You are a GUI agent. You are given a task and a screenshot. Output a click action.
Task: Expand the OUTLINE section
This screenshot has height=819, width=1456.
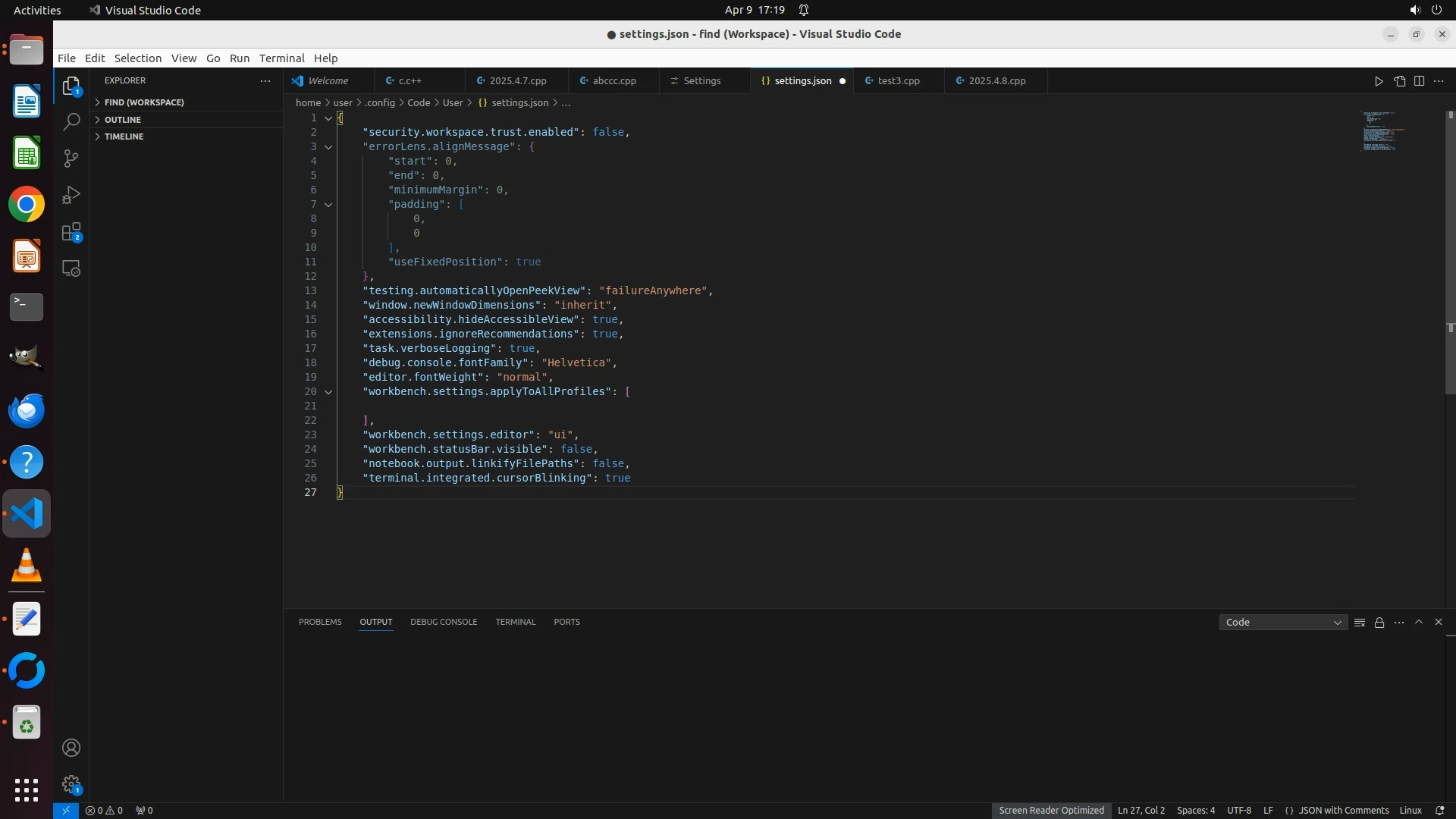(123, 120)
